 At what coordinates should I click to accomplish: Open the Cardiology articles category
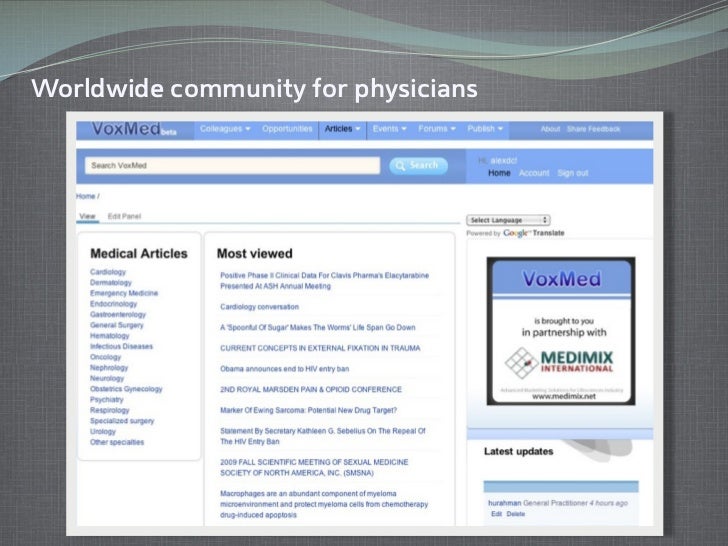tap(108, 272)
